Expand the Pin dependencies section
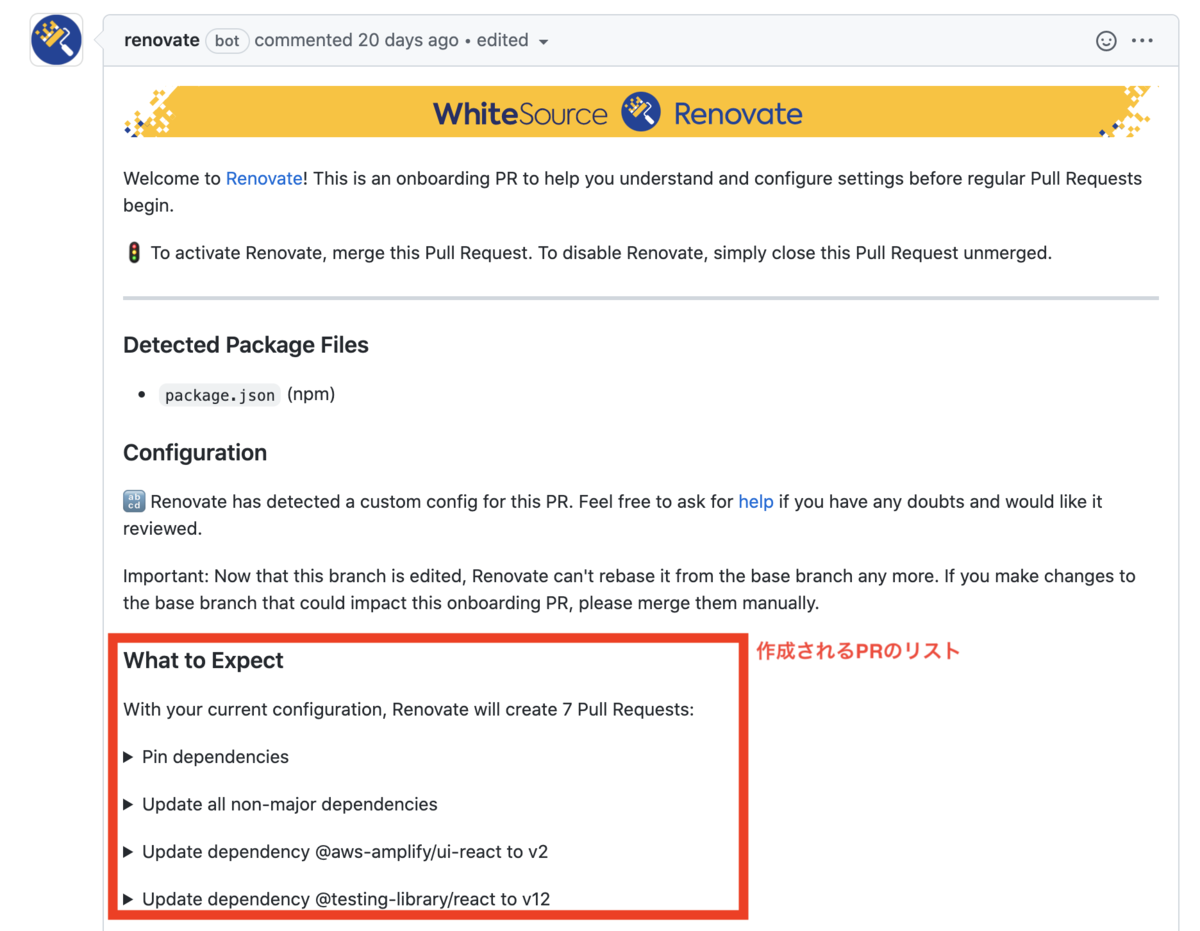 pyautogui.click(x=206, y=757)
